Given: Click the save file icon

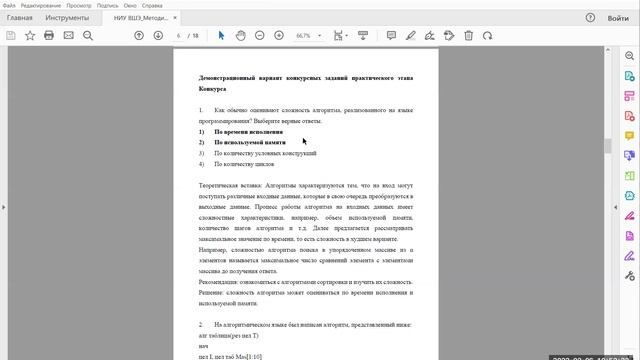Looking at the screenshot, I should [x=11, y=36].
